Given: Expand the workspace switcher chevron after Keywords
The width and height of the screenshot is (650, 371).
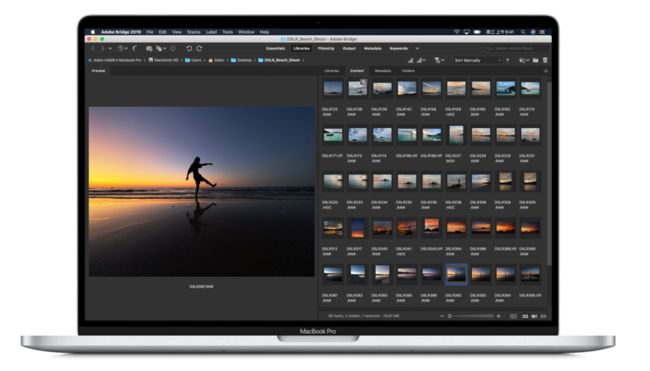Looking at the screenshot, I should (x=417, y=48).
